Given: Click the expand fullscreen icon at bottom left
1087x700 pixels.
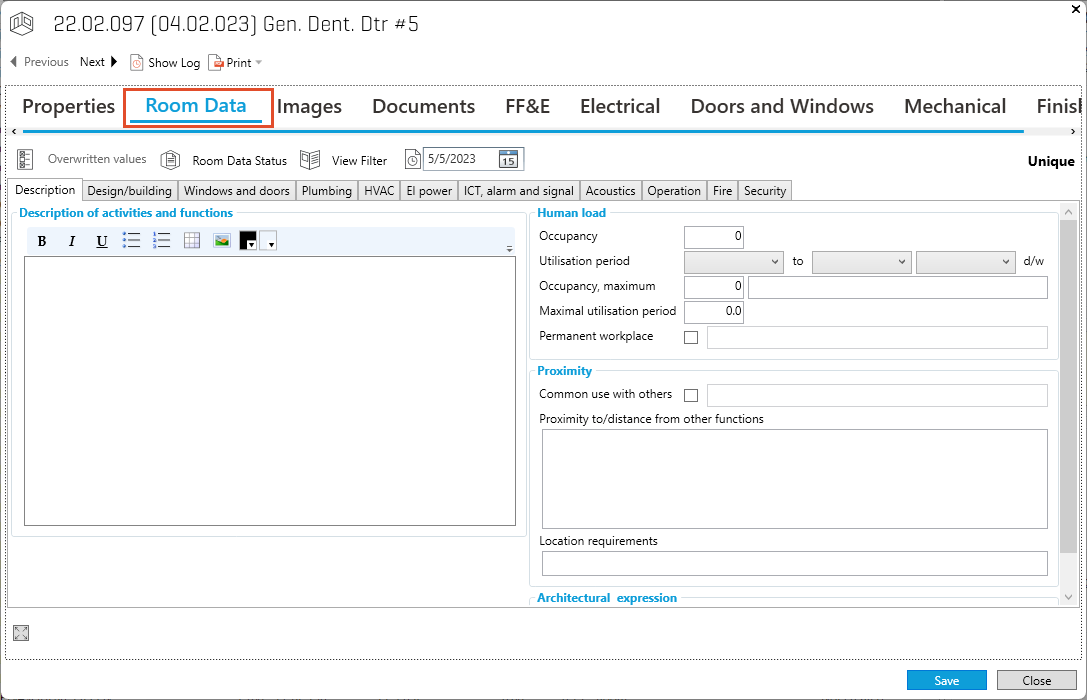Looking at the screenshot, I should pos(21,633).
